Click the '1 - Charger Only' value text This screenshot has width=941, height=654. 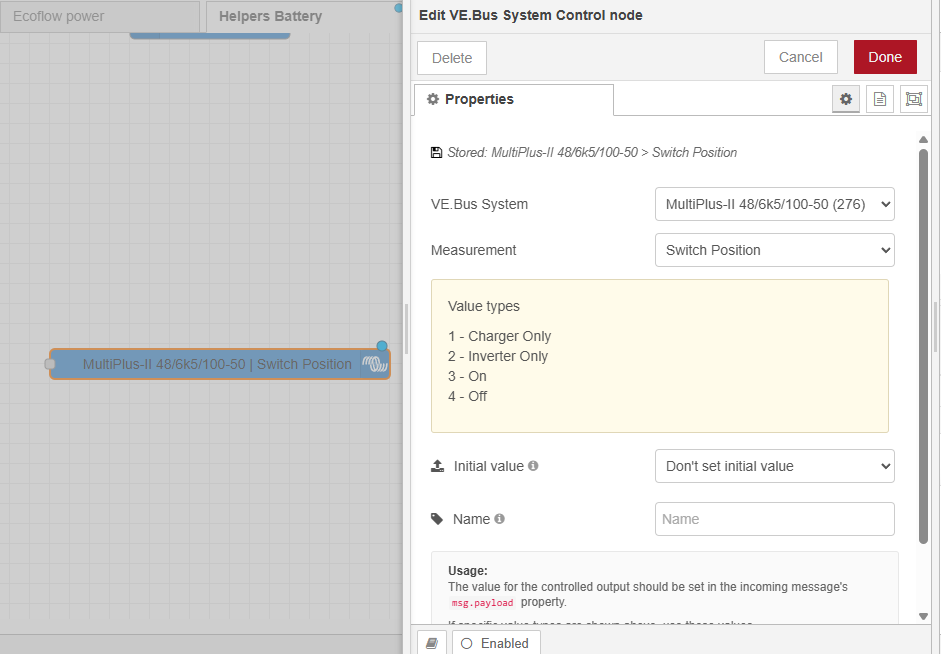point(499,336)
